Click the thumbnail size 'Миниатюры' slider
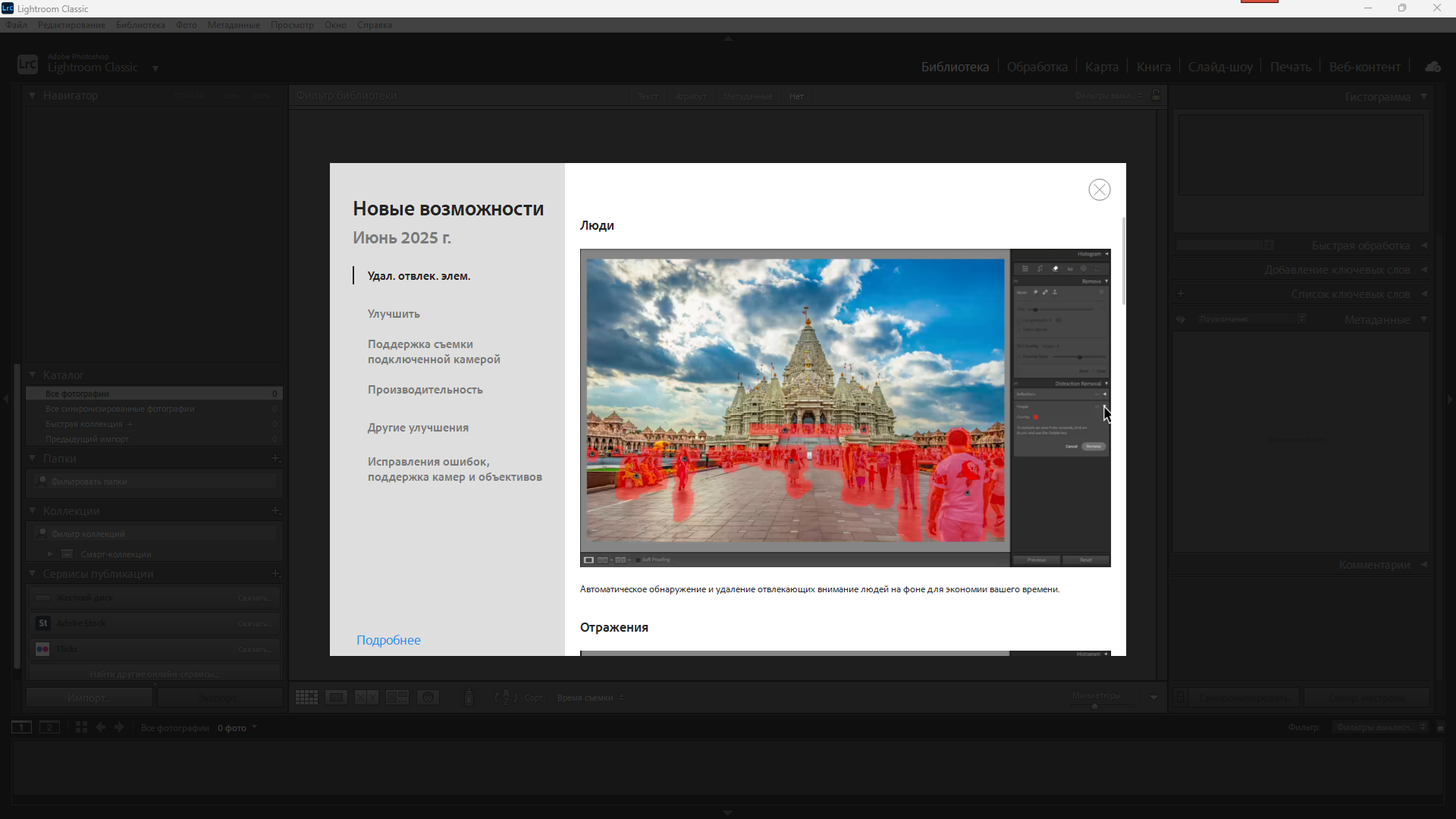Viewport: 1456px width, 819px height. click(x=1096, y=705)
